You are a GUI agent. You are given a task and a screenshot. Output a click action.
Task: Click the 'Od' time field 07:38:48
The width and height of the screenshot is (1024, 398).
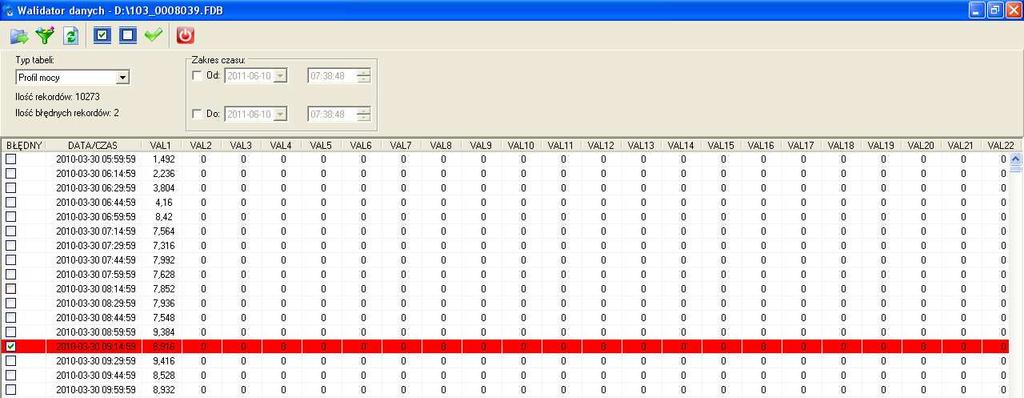pos(332,76)
